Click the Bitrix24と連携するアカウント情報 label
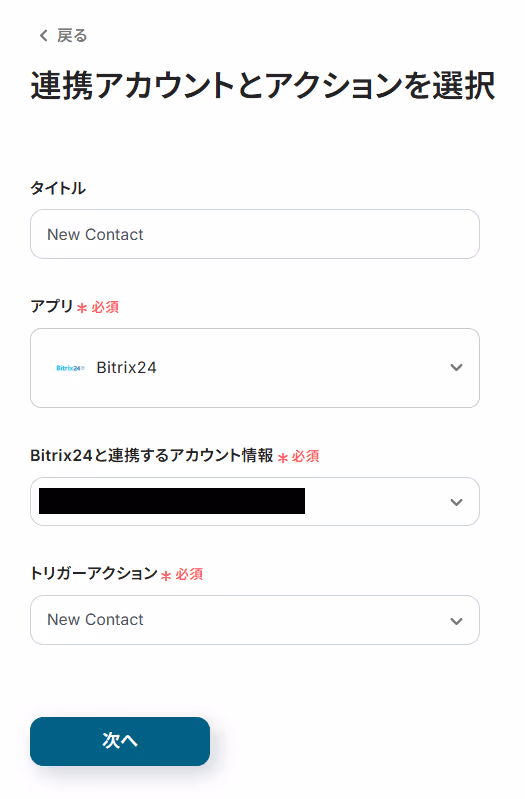 [152, 455]
